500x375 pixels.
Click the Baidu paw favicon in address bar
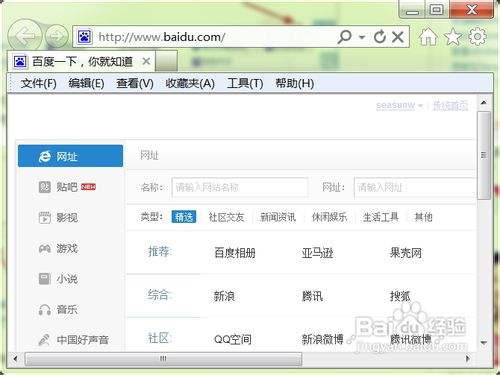tap(85, 37)
